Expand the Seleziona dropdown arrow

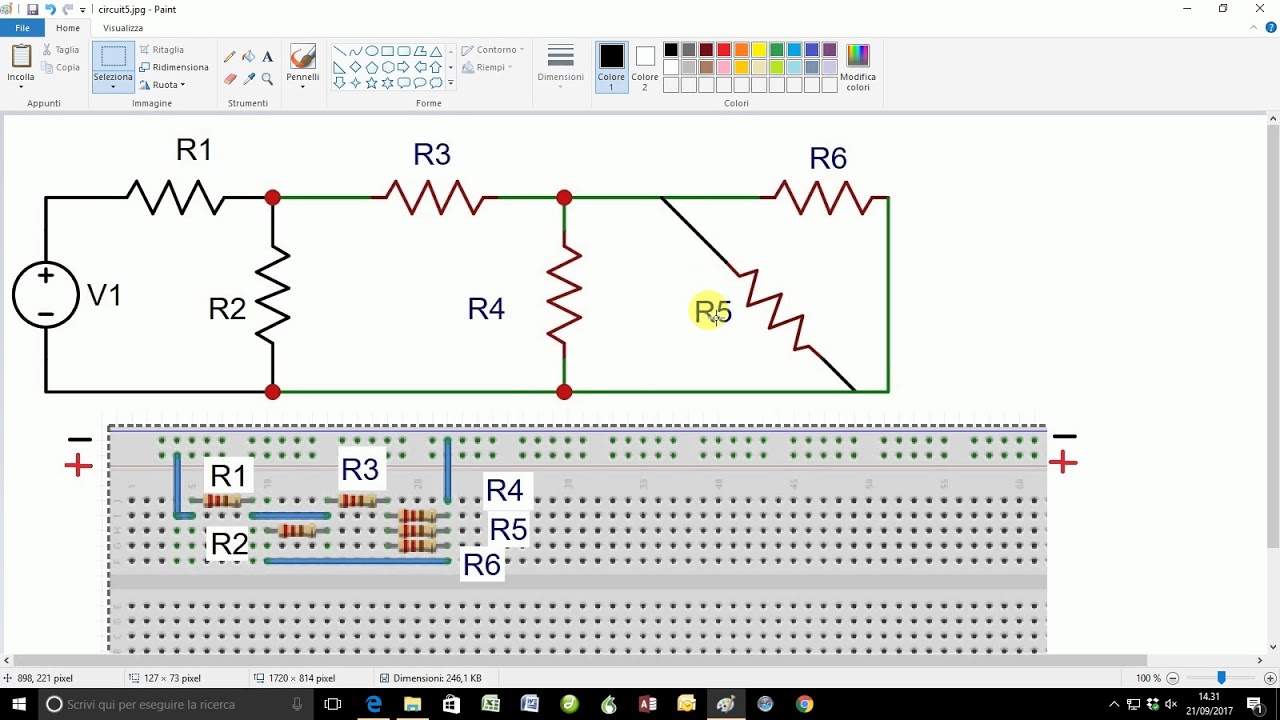click(113, 87)
